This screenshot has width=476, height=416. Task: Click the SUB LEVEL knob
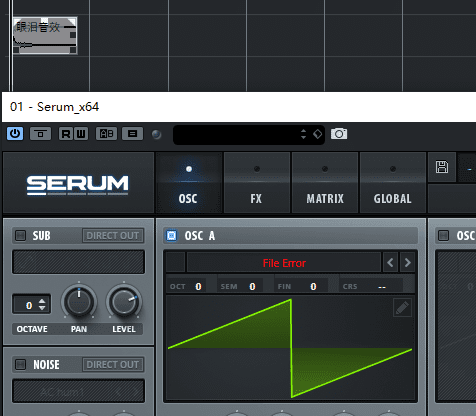click(x=124, y=301)
